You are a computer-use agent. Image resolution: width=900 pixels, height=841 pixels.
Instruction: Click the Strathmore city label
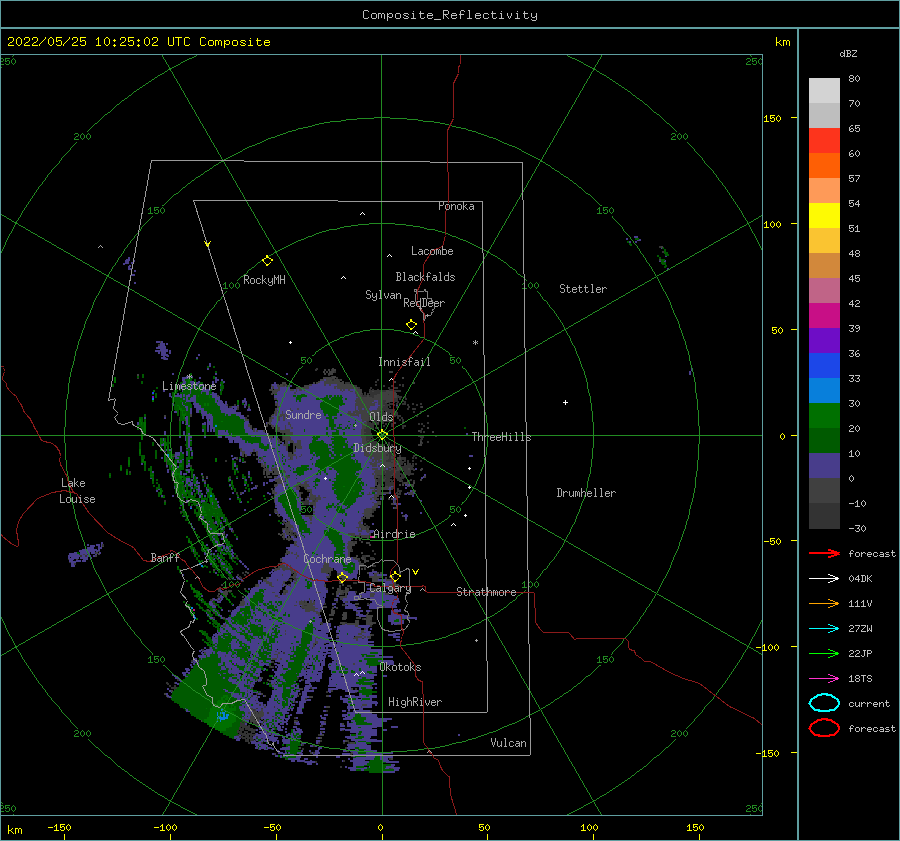(486, 592)
